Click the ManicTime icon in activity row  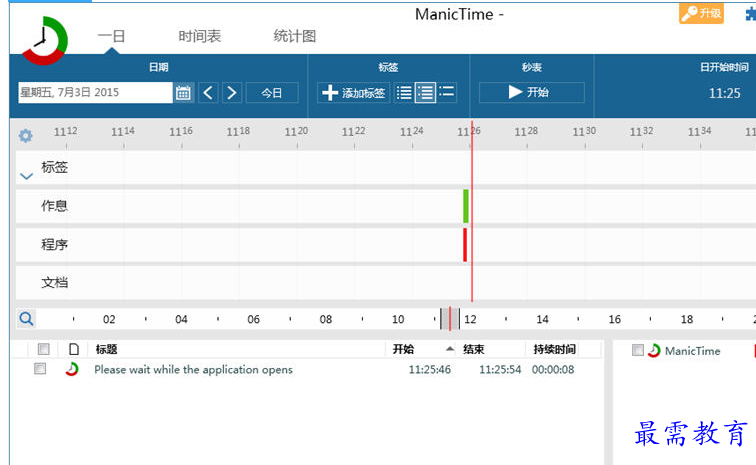[x=72, y=369]
